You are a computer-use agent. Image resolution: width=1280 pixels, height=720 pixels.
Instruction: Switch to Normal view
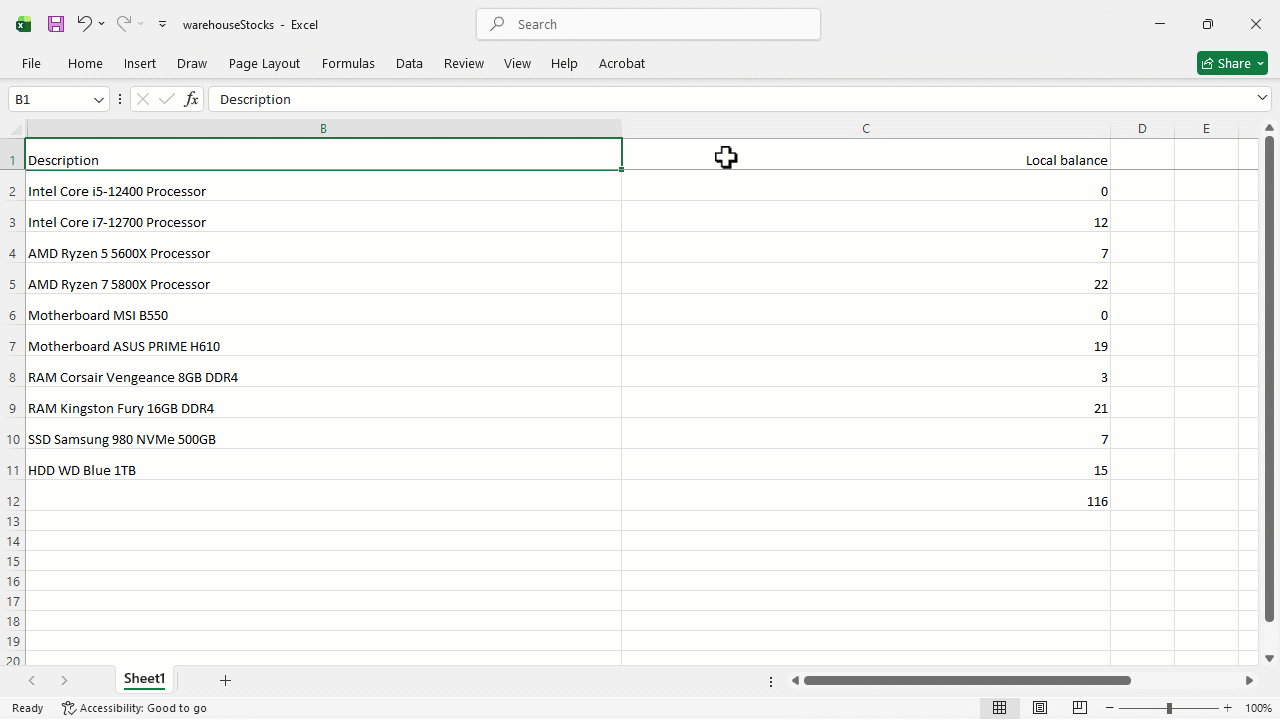click(999, 708)
